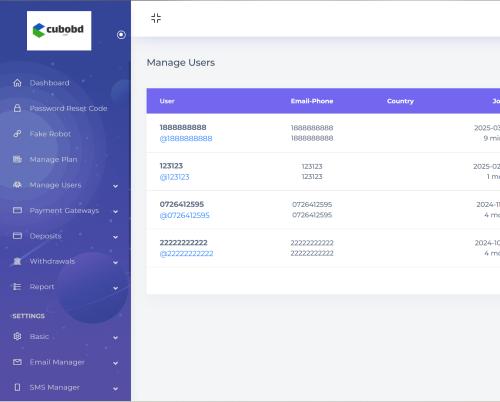
Task: Click the SMS Manager phone icon
Action: tap(17, 387)
